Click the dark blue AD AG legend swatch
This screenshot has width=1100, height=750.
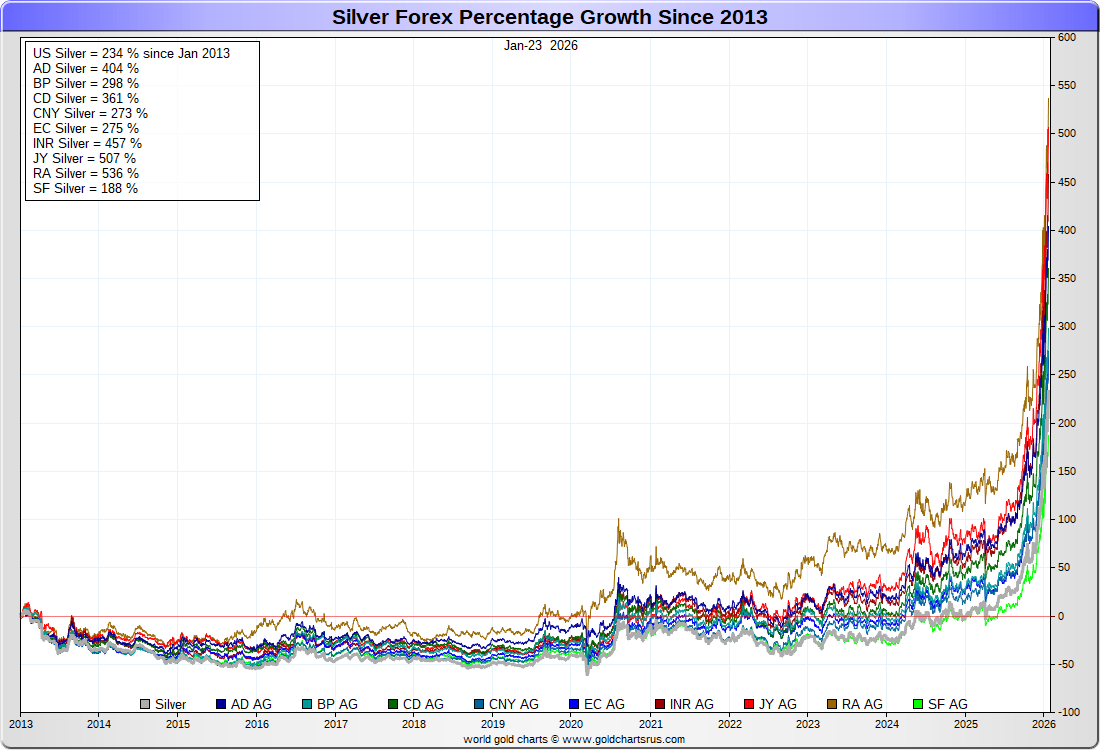click(221, 705)
